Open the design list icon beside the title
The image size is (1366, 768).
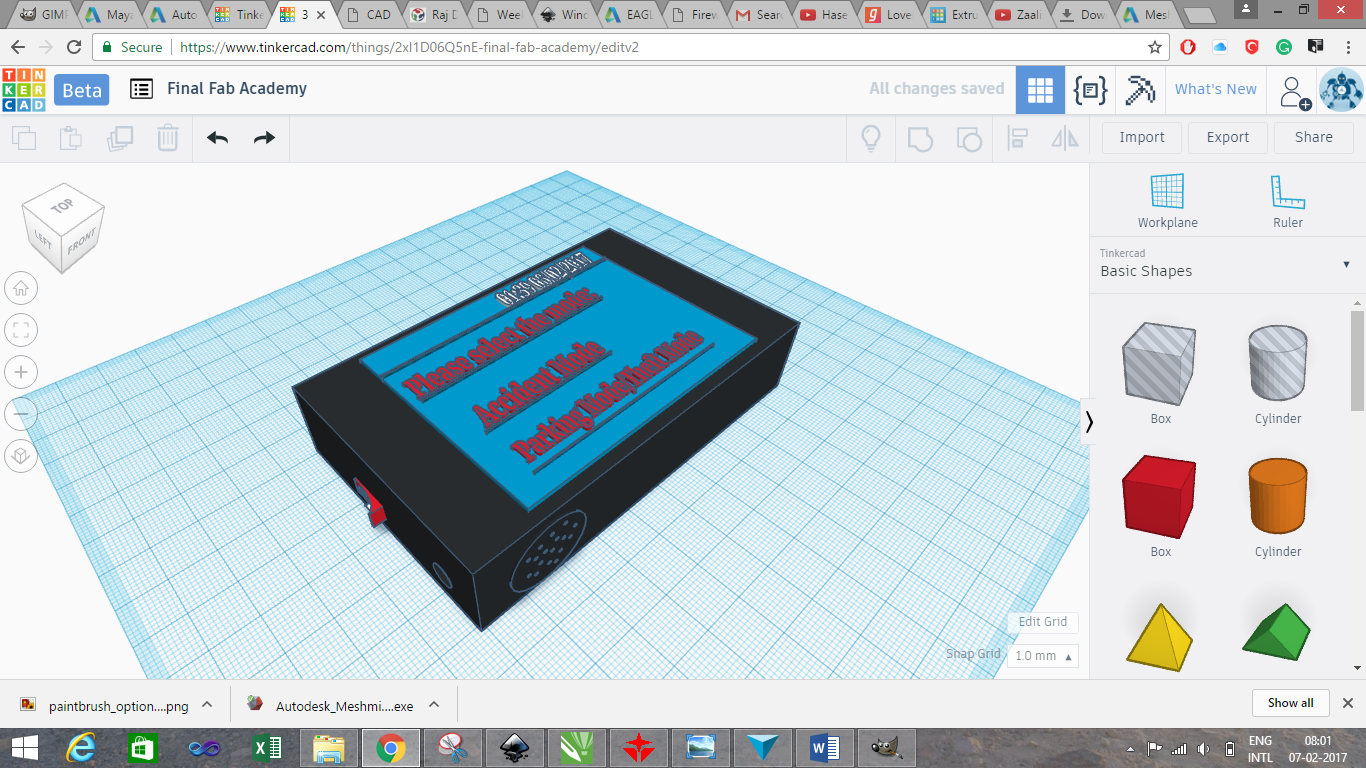[x=142, y=89]
